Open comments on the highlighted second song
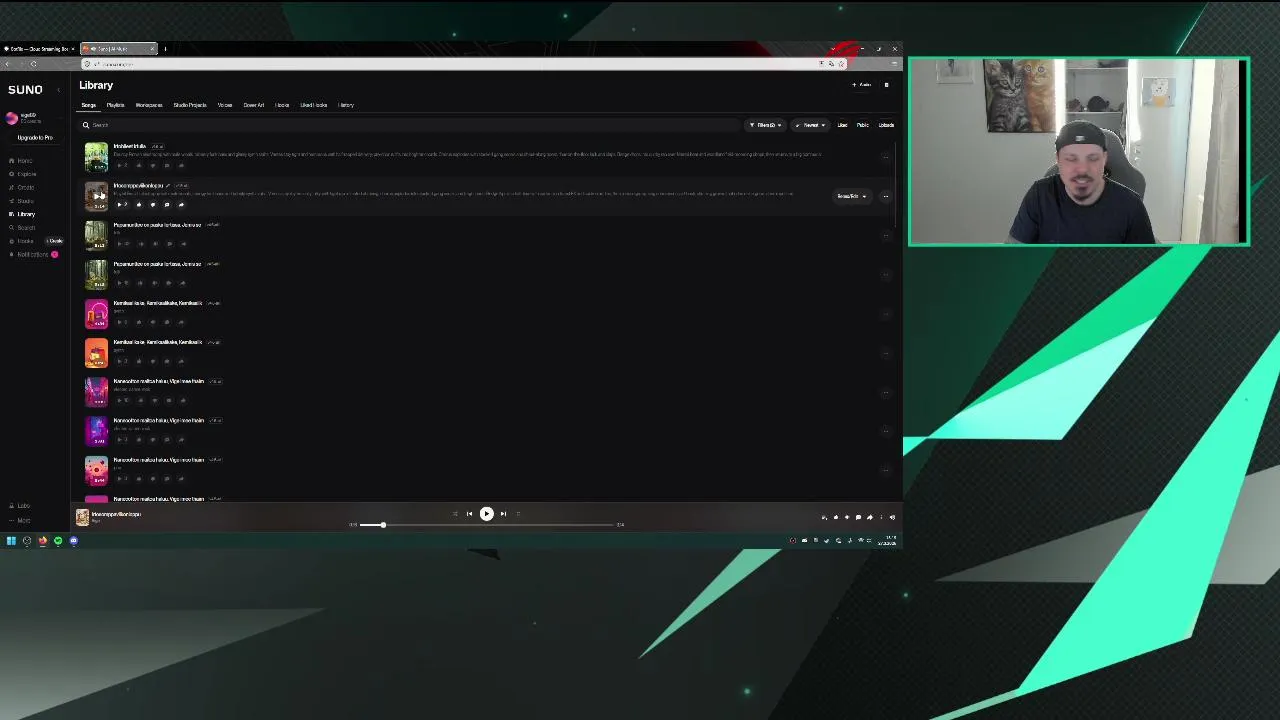Screen dimensions: 1280x720 [167, 205]
